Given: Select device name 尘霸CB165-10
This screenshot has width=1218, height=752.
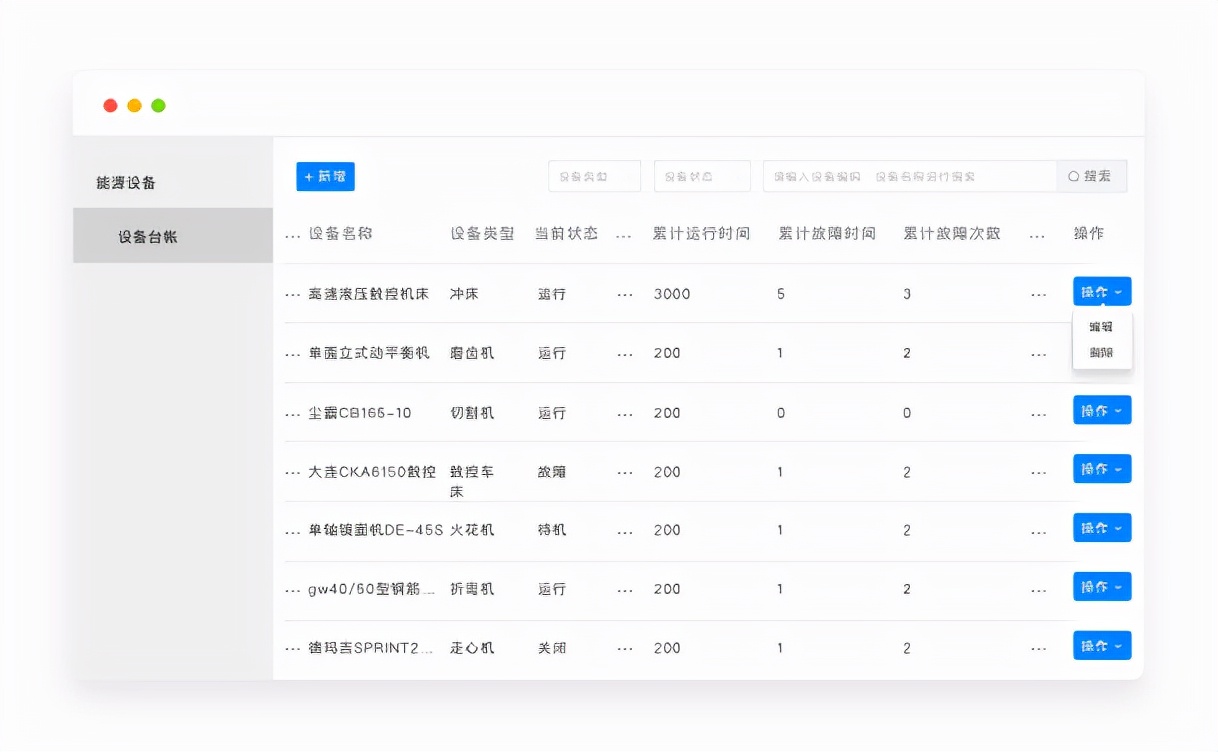Looking at the screenshot, I should click(360, 413).
